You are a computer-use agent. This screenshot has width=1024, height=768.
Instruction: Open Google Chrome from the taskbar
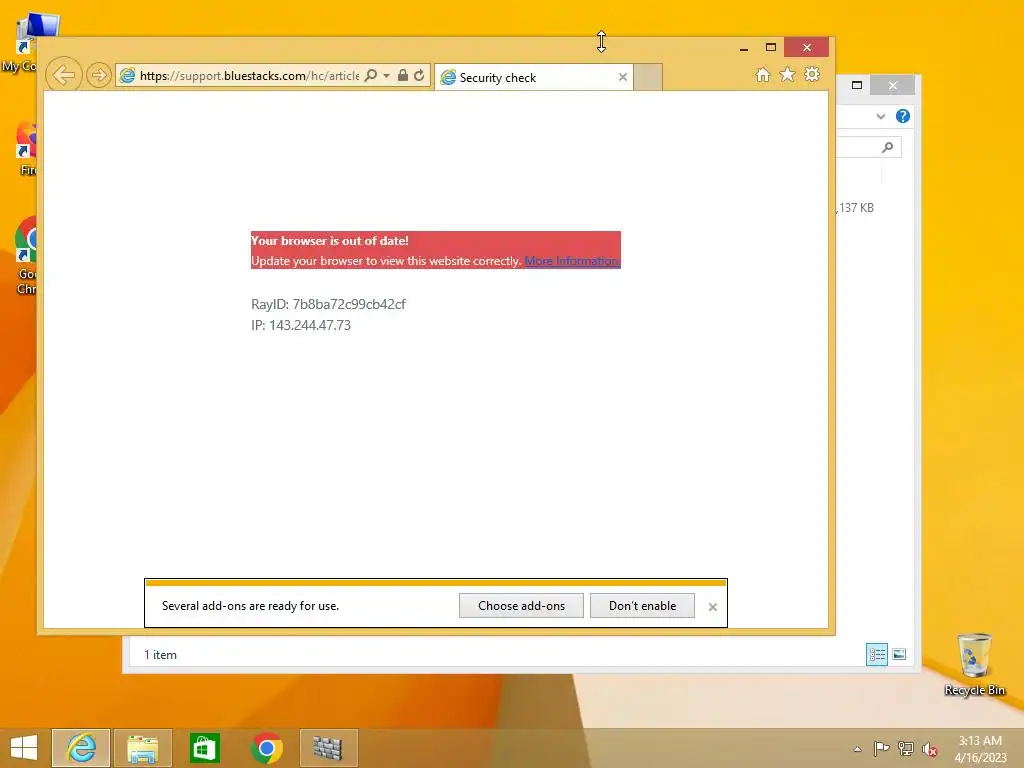(266, 748)
